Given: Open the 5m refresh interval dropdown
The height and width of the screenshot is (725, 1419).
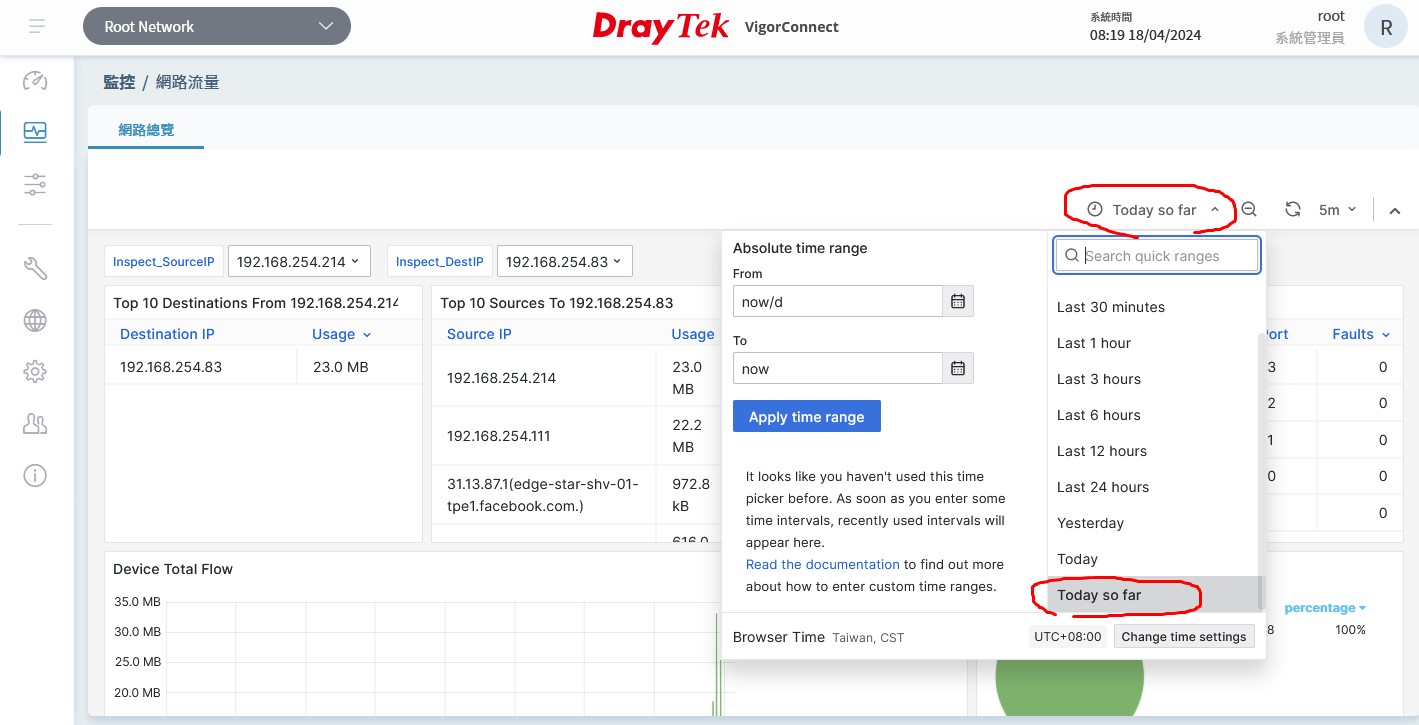Looking at the screenshot, I should (x=1337, y=210).
